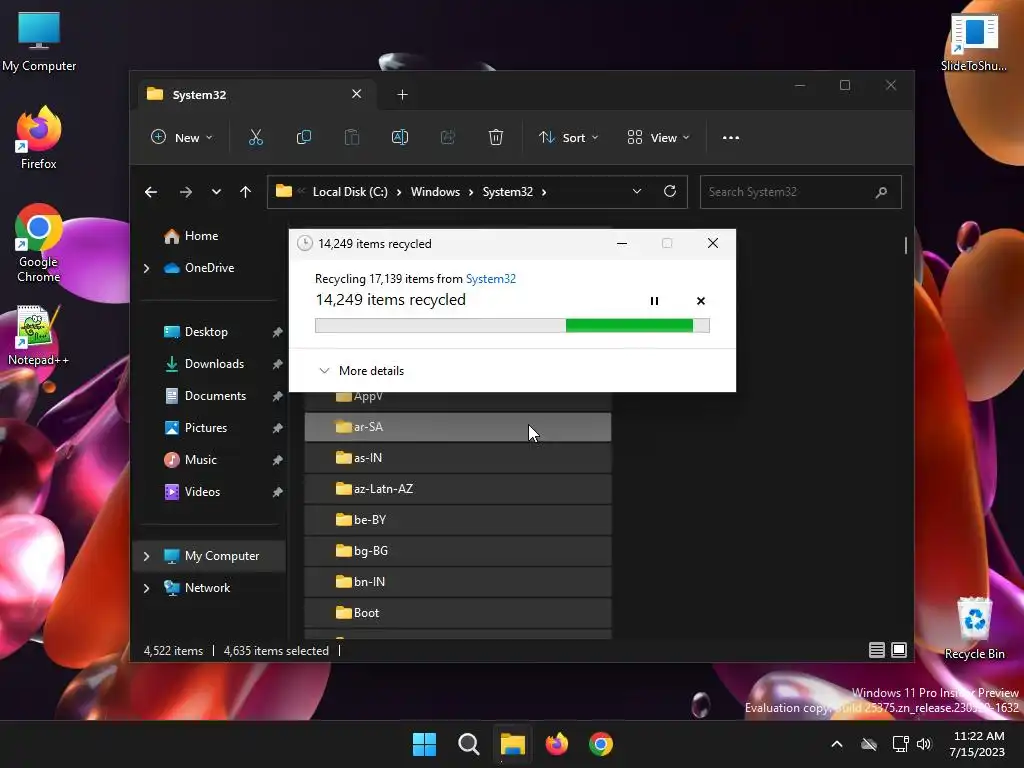Click chevron after System32 in breadcrumb
Viewport: 1024px width, 768px height.
(x=544, y=192)
